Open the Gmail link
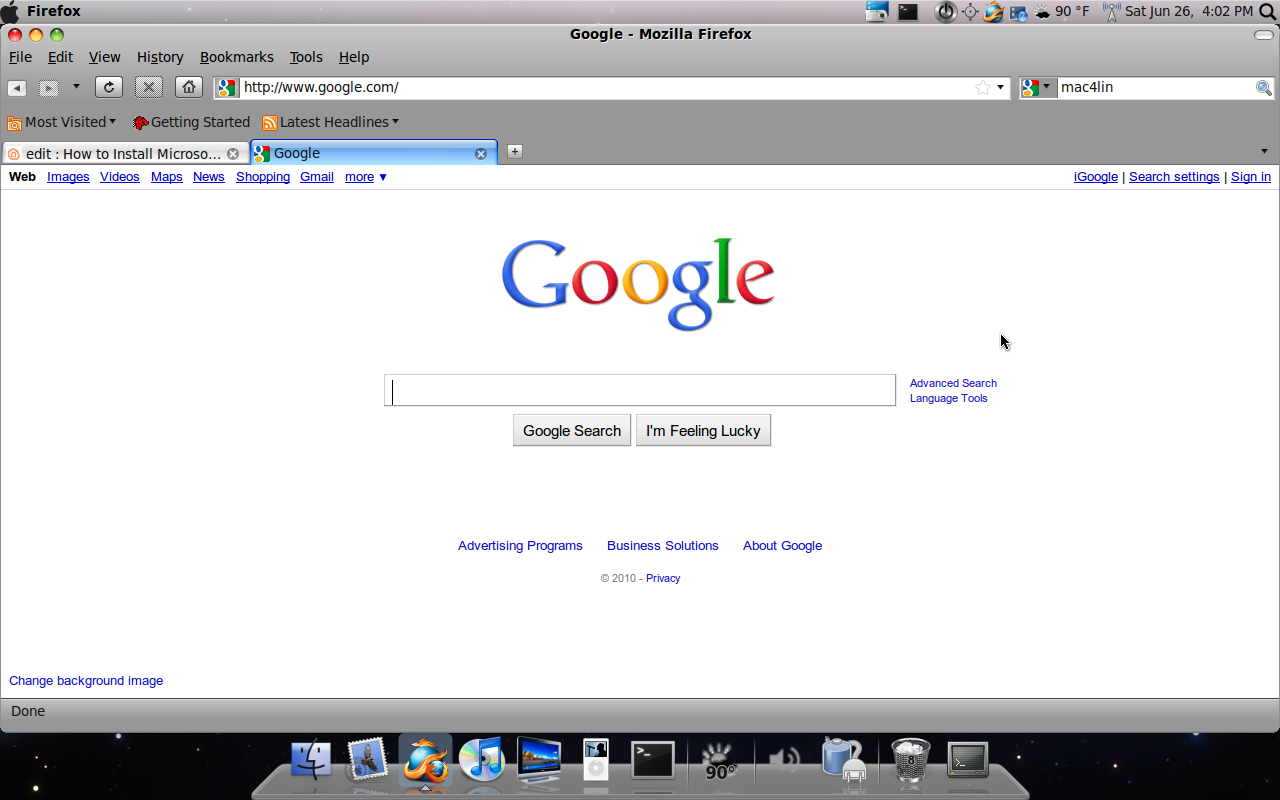 (317, 177)
